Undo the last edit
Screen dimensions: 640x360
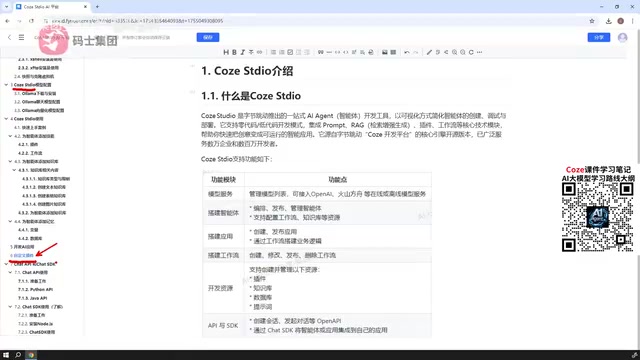[x=407, y=52]
